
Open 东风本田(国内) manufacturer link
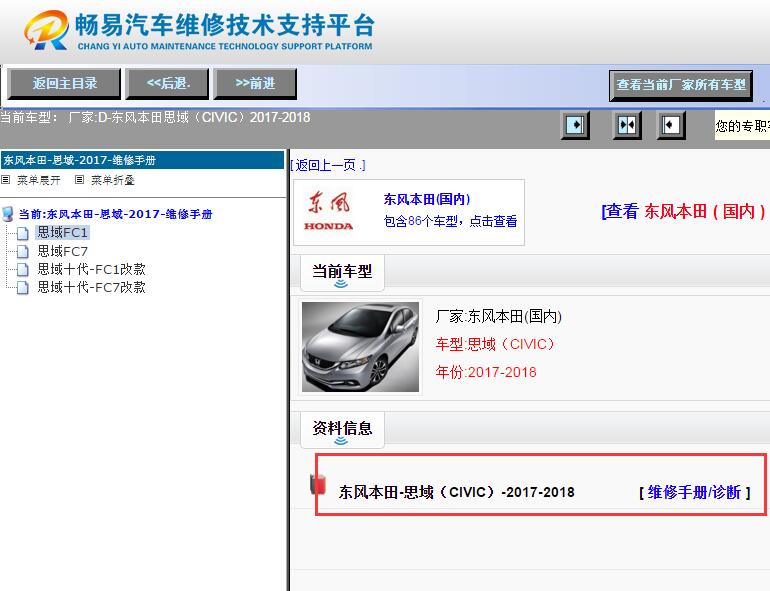pos(427,199)
